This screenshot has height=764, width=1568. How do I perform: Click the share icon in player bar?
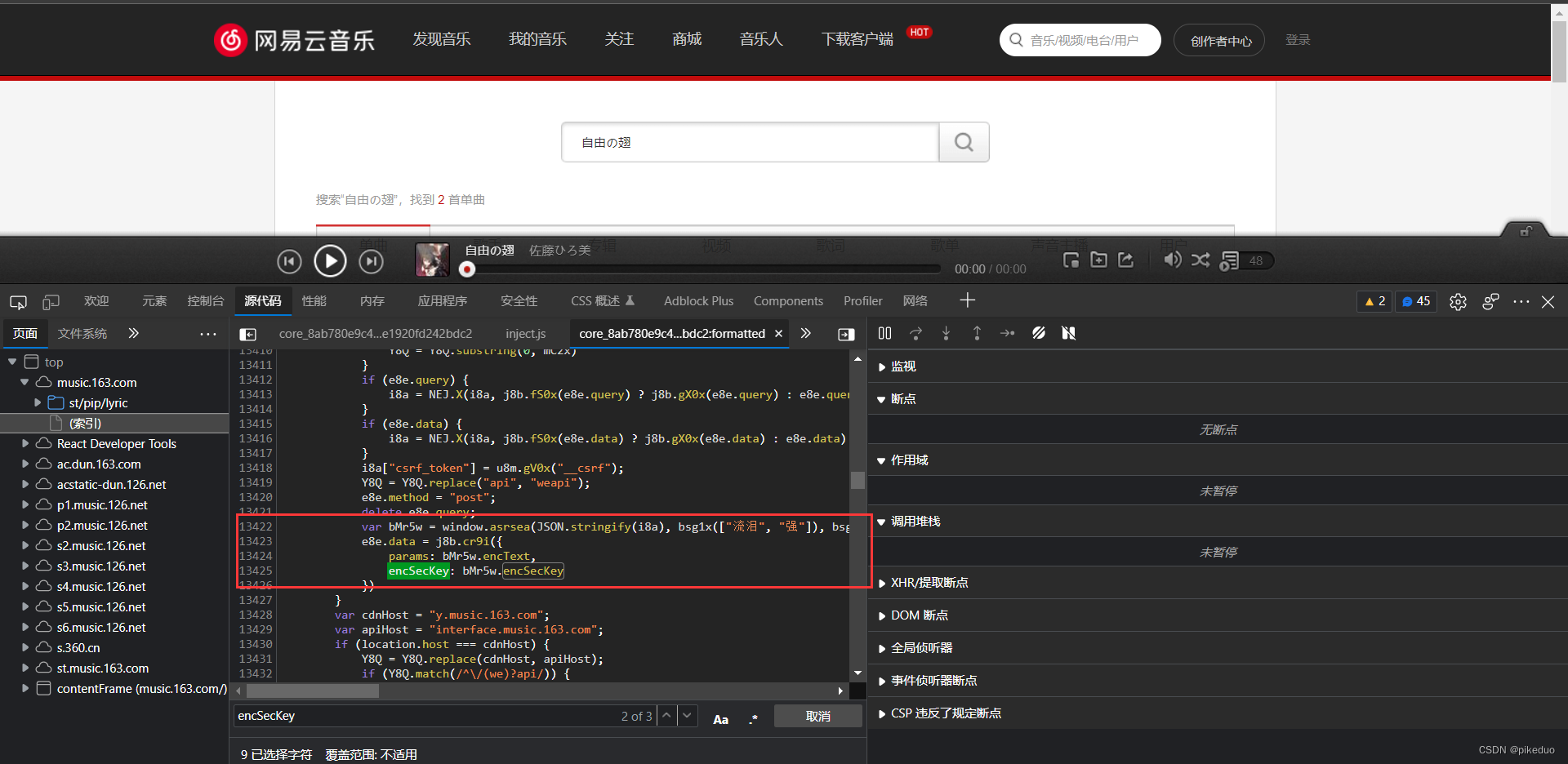pyautogui.click(x=1126, y=260)
